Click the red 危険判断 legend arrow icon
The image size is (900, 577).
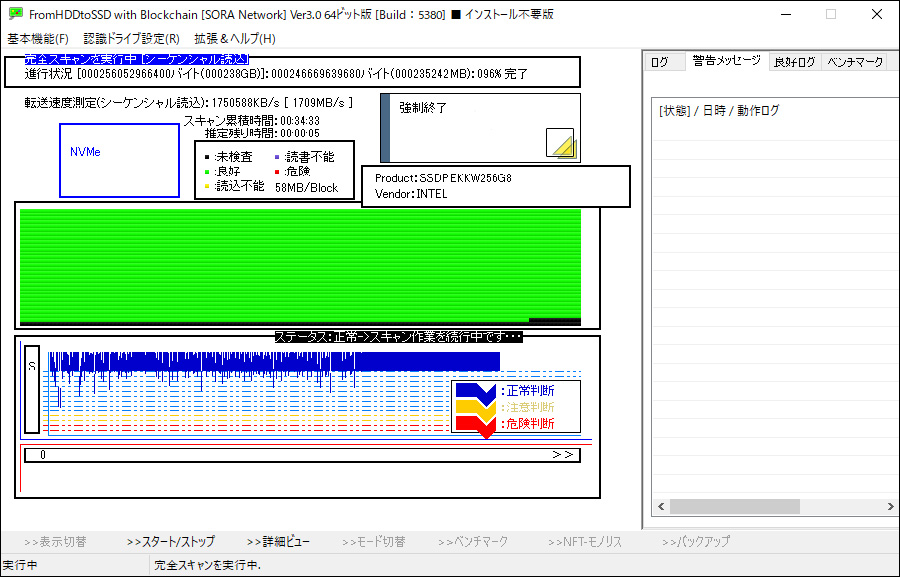pyautogui.click(x=476, y=425)
